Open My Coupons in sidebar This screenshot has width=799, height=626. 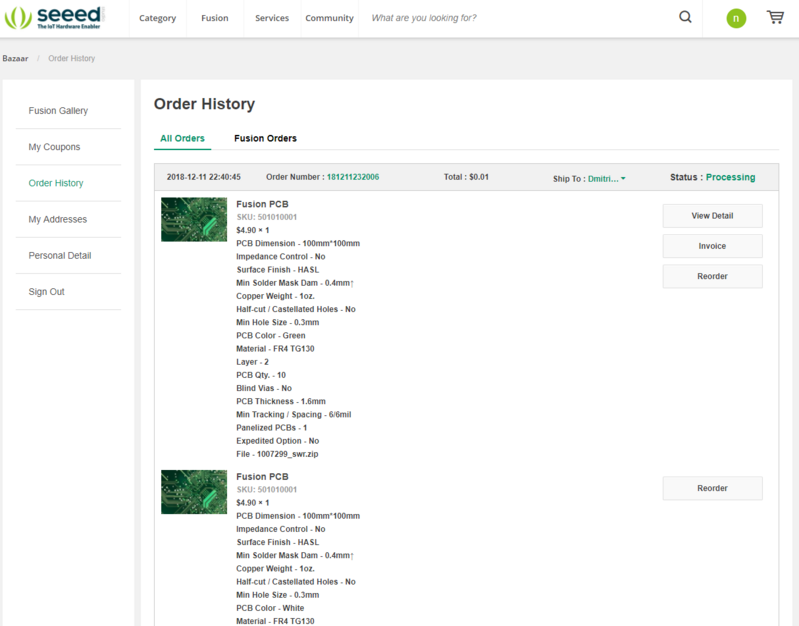pyautogui.click(x=54, y=147)
